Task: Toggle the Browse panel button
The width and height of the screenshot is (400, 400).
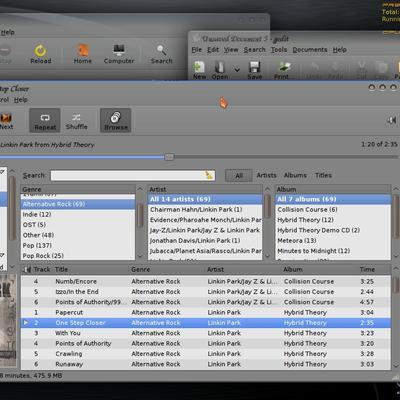Action: pyautogui.click(x=115, y=120)
